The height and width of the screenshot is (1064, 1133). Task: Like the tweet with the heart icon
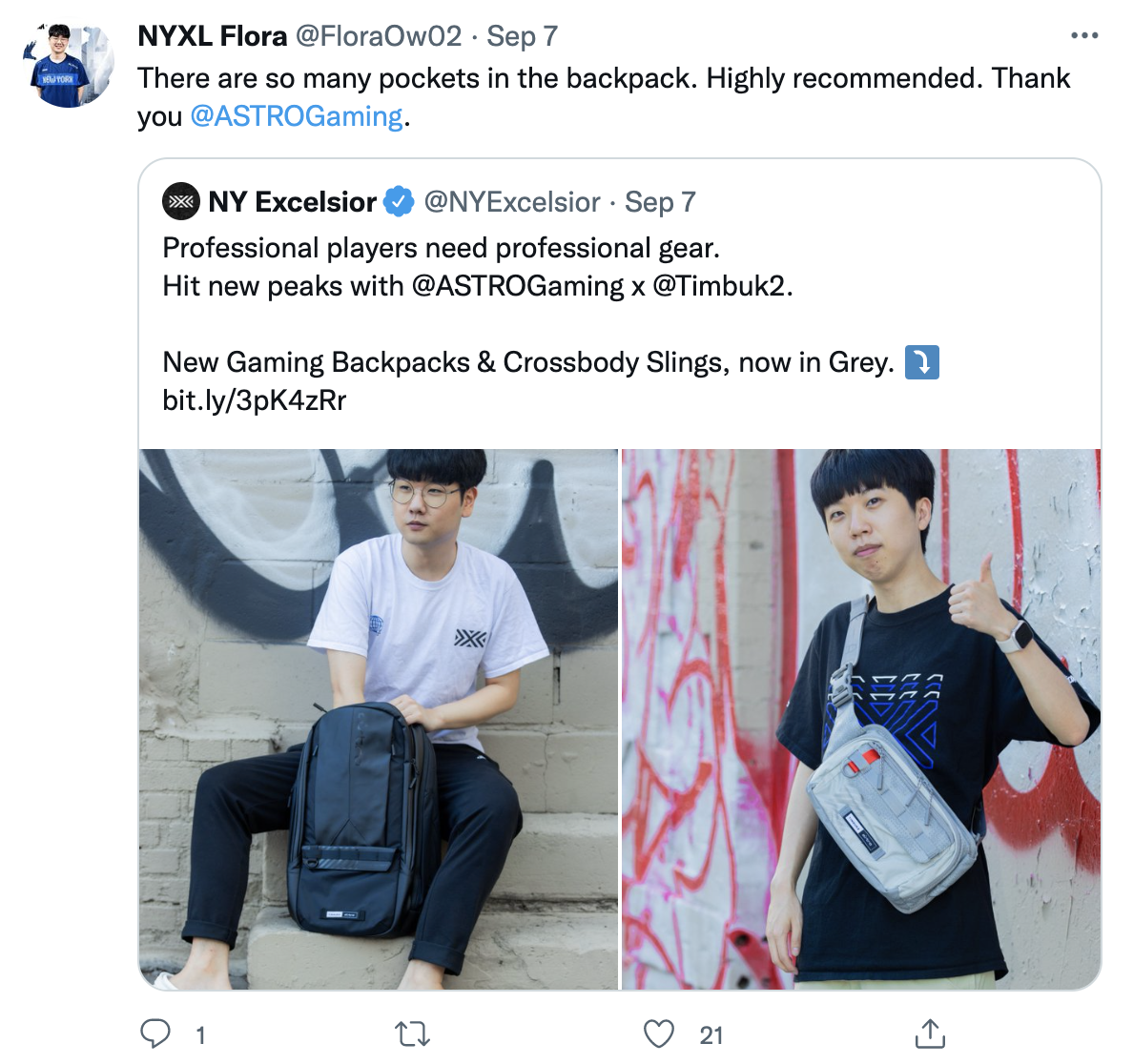pyautogui.click(x=658, y=1033)
